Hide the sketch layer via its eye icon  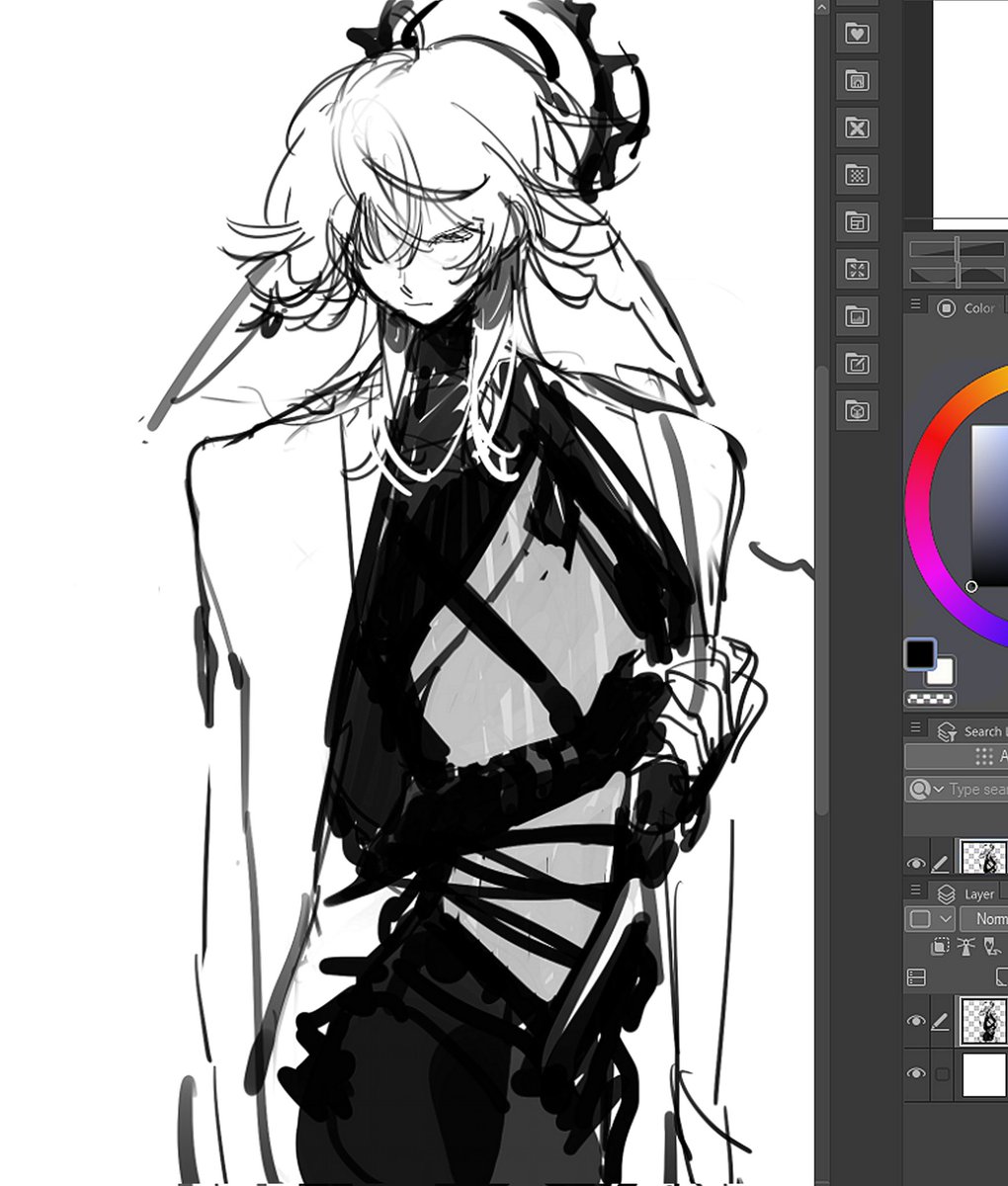tap(916, 1021)
